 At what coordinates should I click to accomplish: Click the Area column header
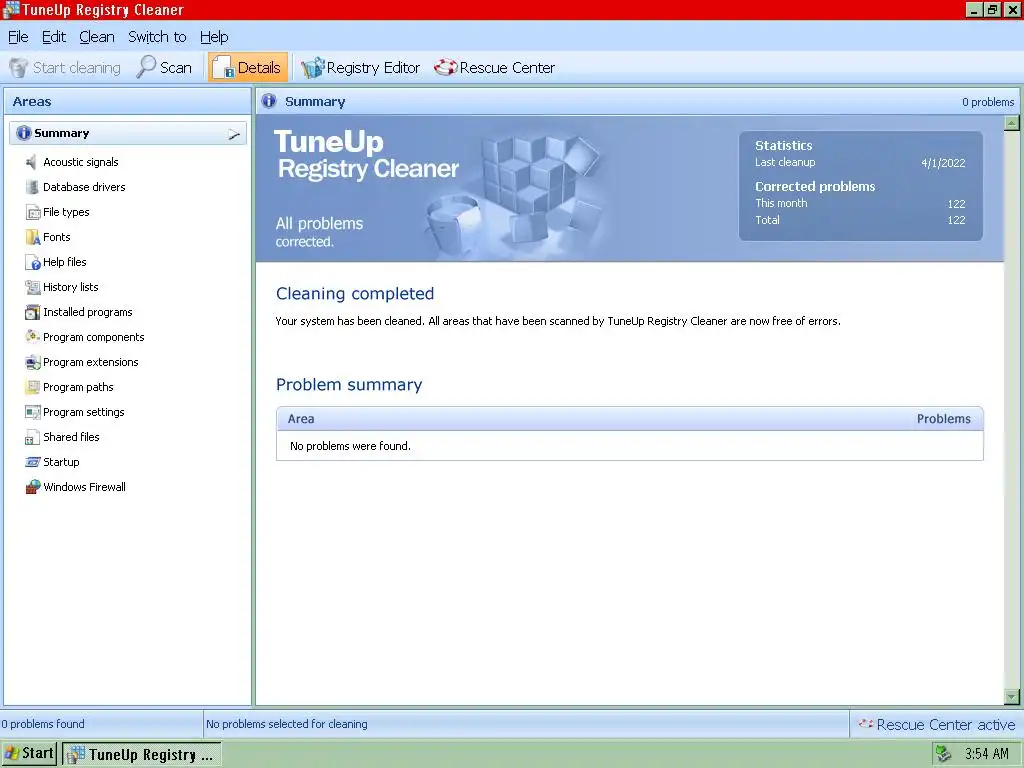click(x=301, y=419)
